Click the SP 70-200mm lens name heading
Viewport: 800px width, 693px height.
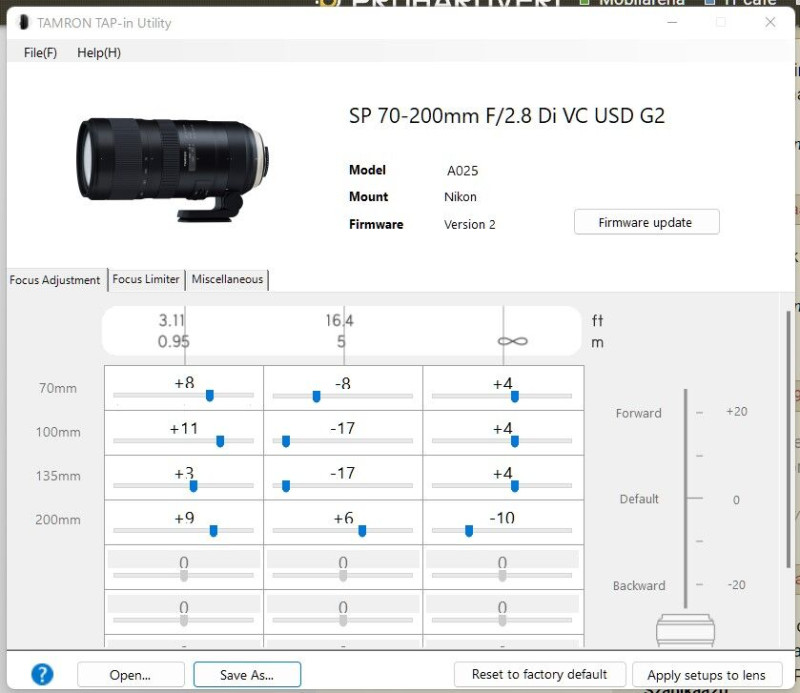[x=507, y=116]
